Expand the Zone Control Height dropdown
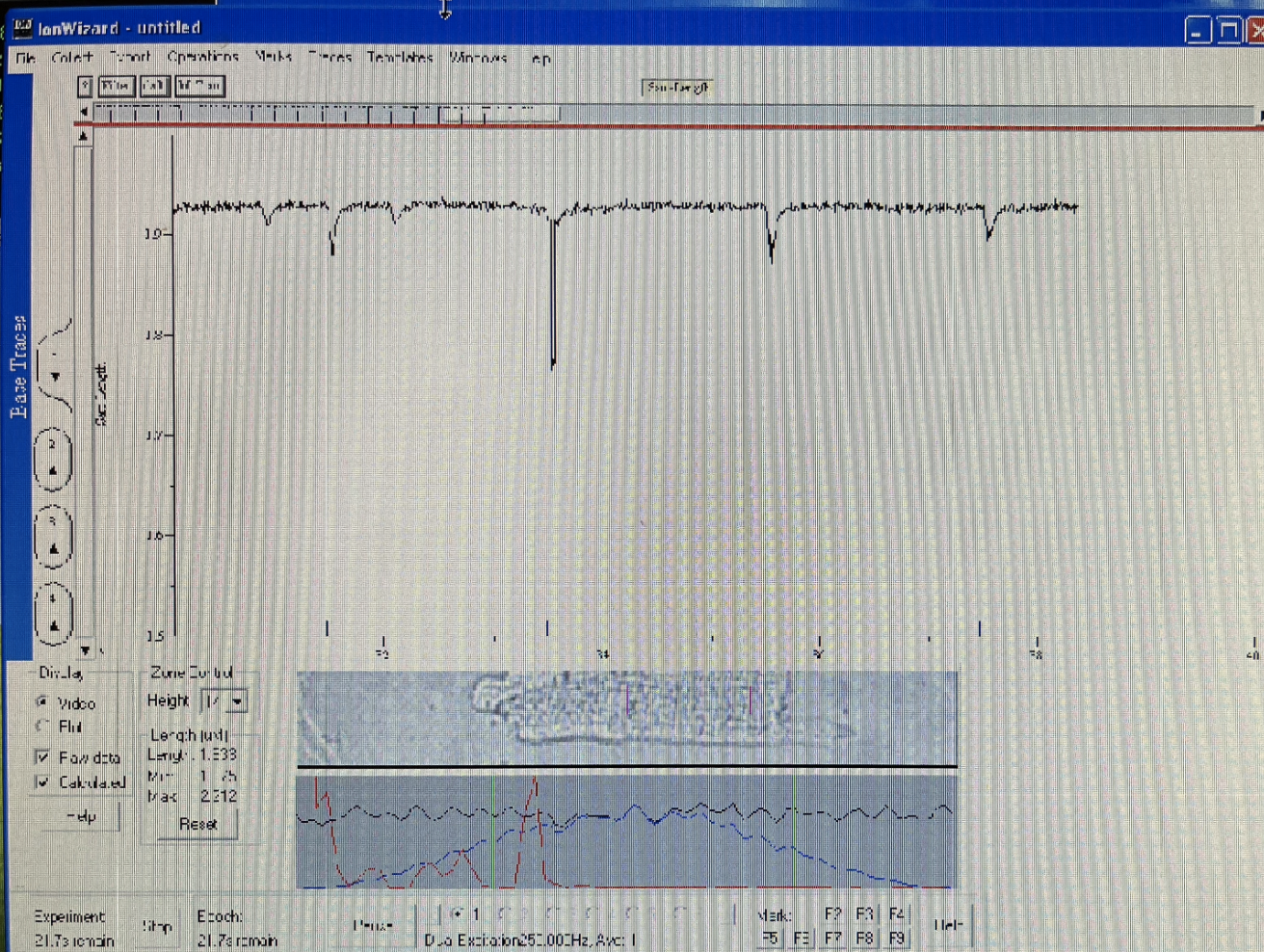 (x=237, y=701)
